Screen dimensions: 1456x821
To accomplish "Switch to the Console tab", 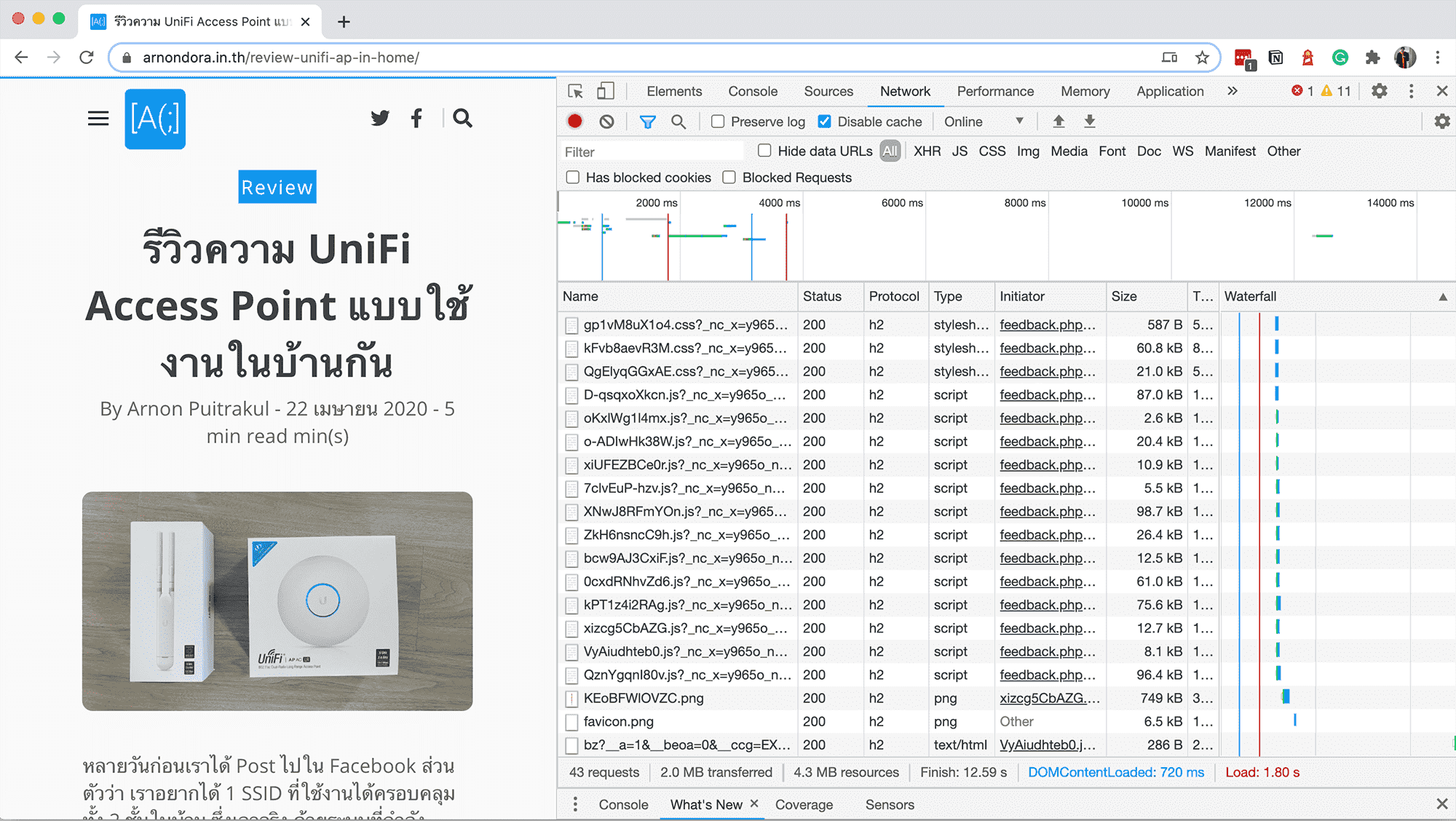I will [753, 91].
